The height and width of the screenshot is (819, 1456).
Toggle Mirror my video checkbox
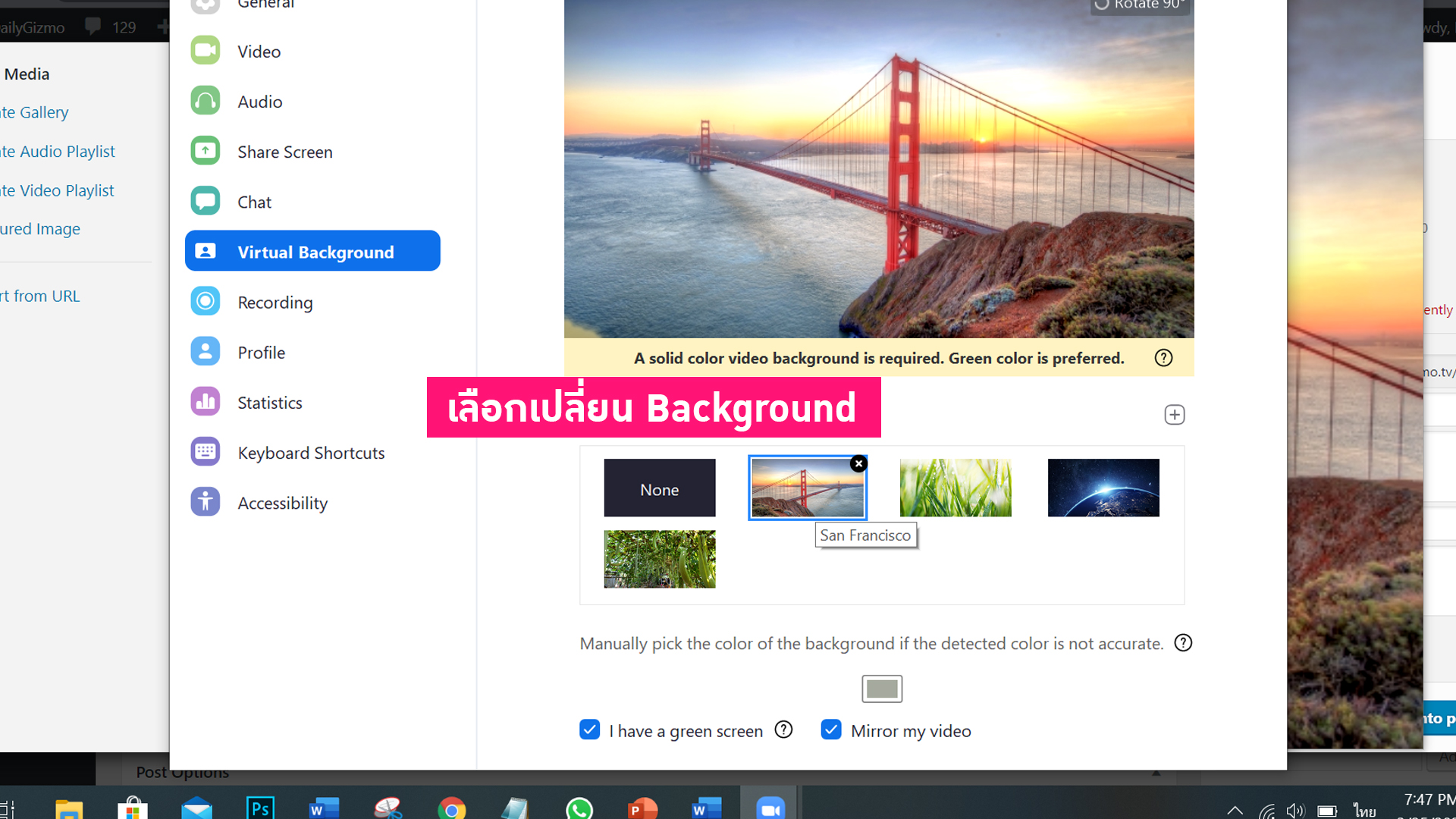831,730
